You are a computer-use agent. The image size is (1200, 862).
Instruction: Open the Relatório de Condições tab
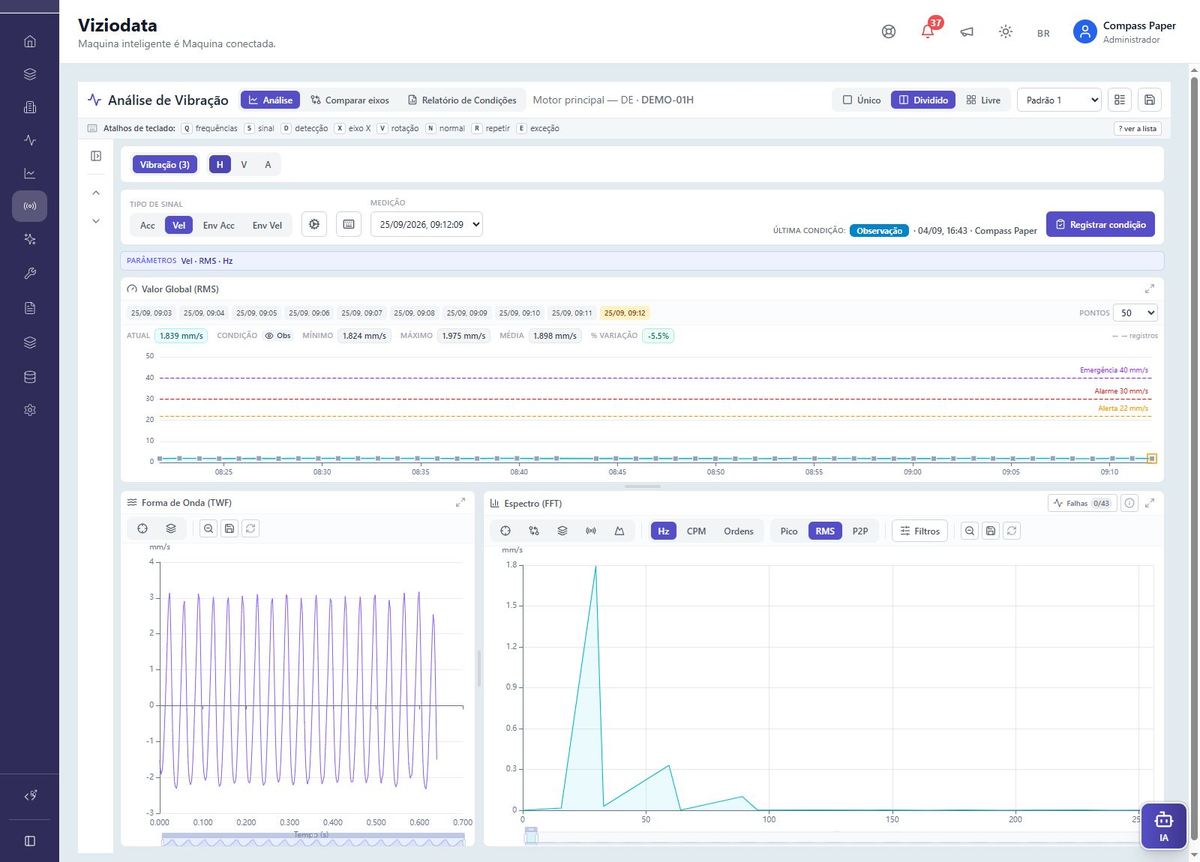coord(462,100)
